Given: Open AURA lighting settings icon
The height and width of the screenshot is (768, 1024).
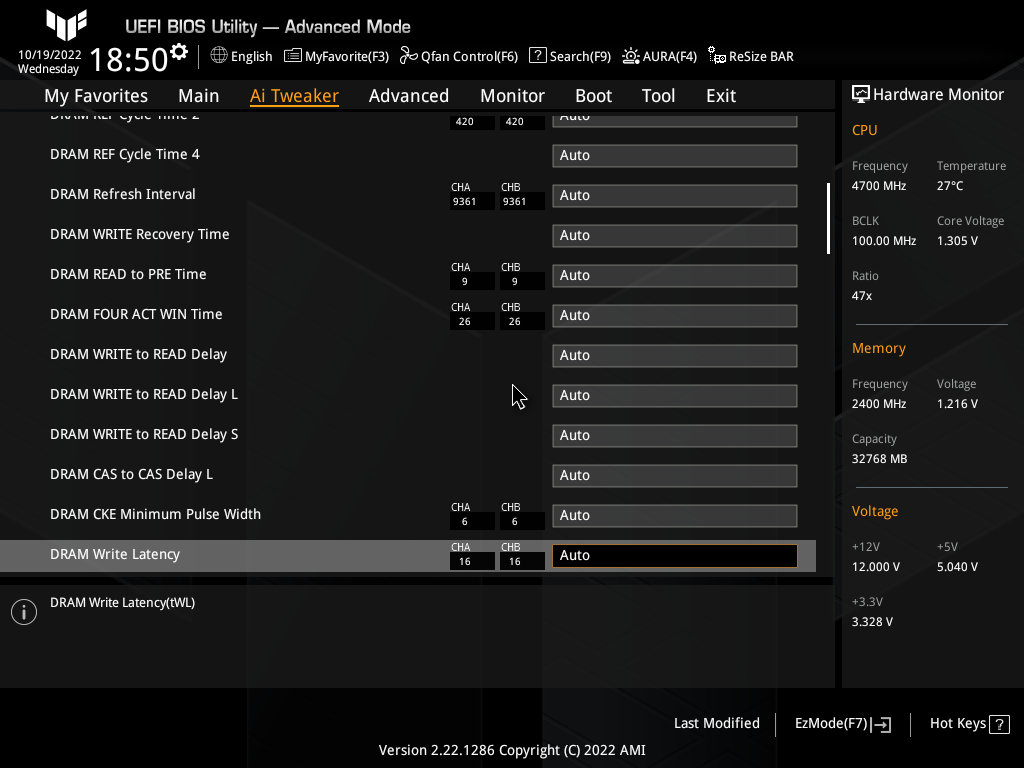Looking at the screenshot, I should [629, 56].
